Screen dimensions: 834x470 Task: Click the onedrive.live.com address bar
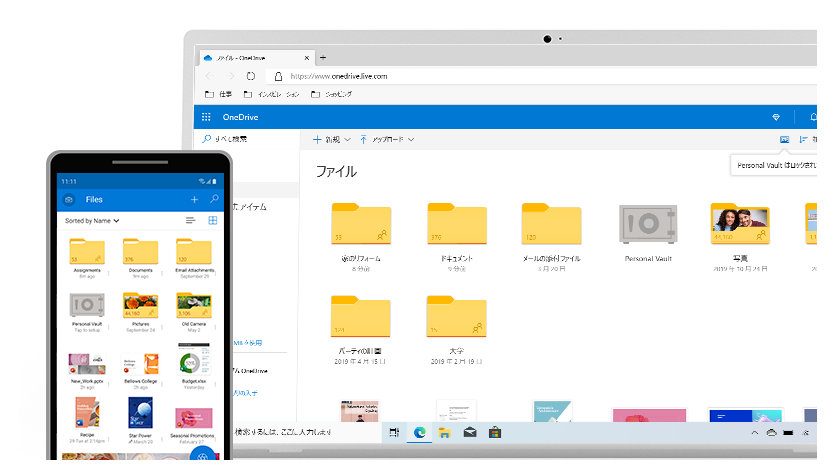click(543, 76)
